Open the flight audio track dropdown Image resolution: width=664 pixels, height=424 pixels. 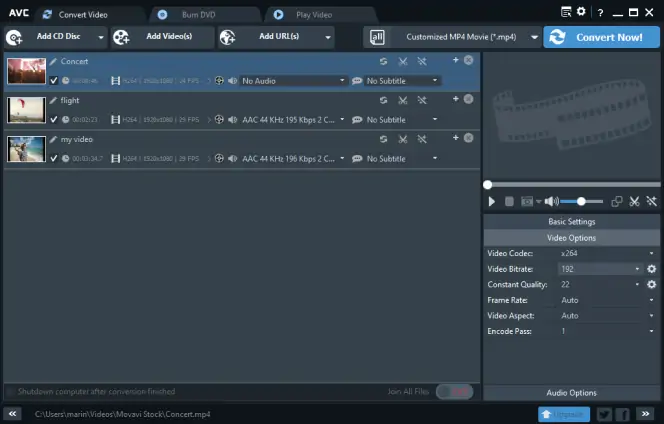[293, 120]
